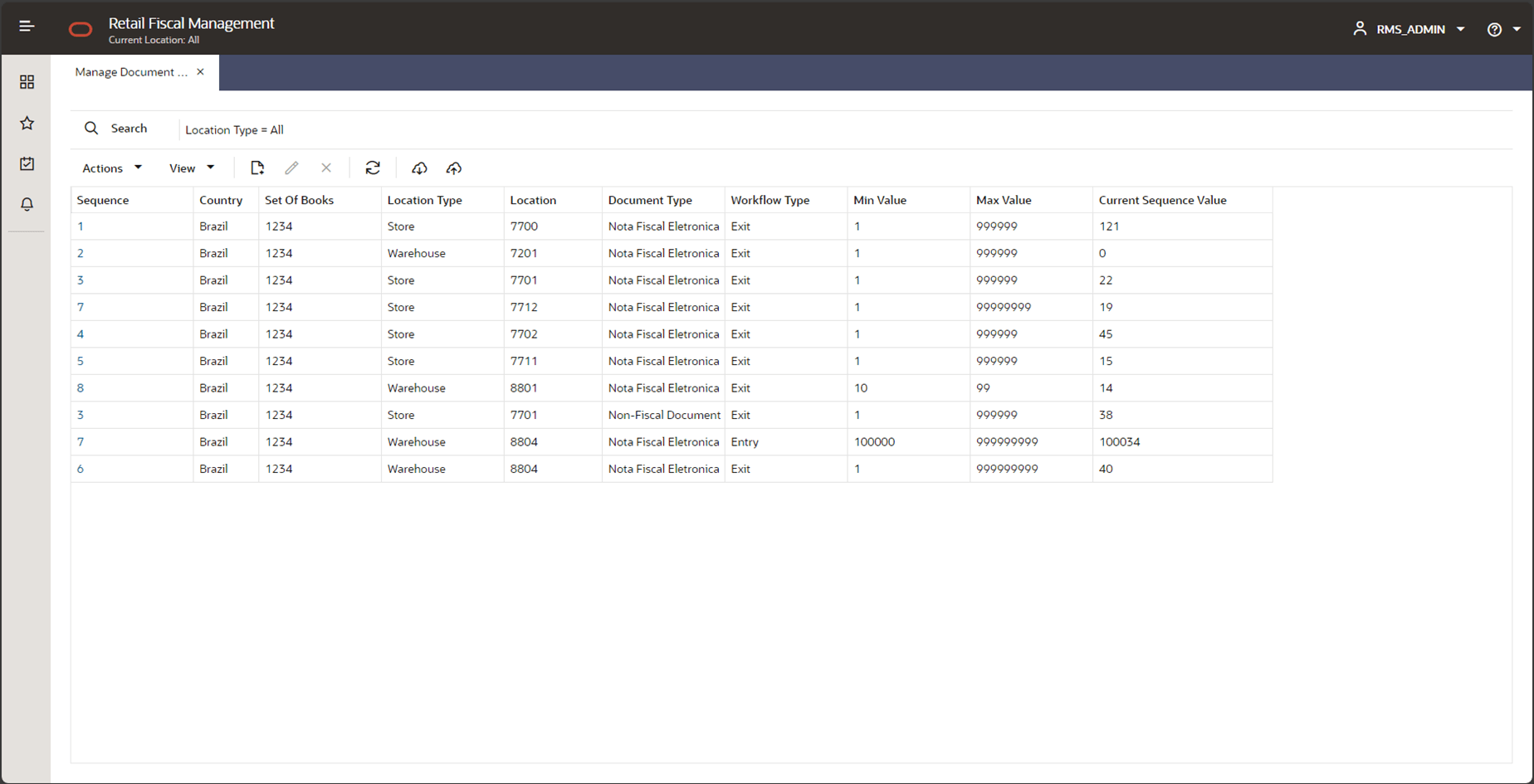Click the Help question mark icon
Viewport: 1534px width, 784px height.
click(x=1494, y=30)
